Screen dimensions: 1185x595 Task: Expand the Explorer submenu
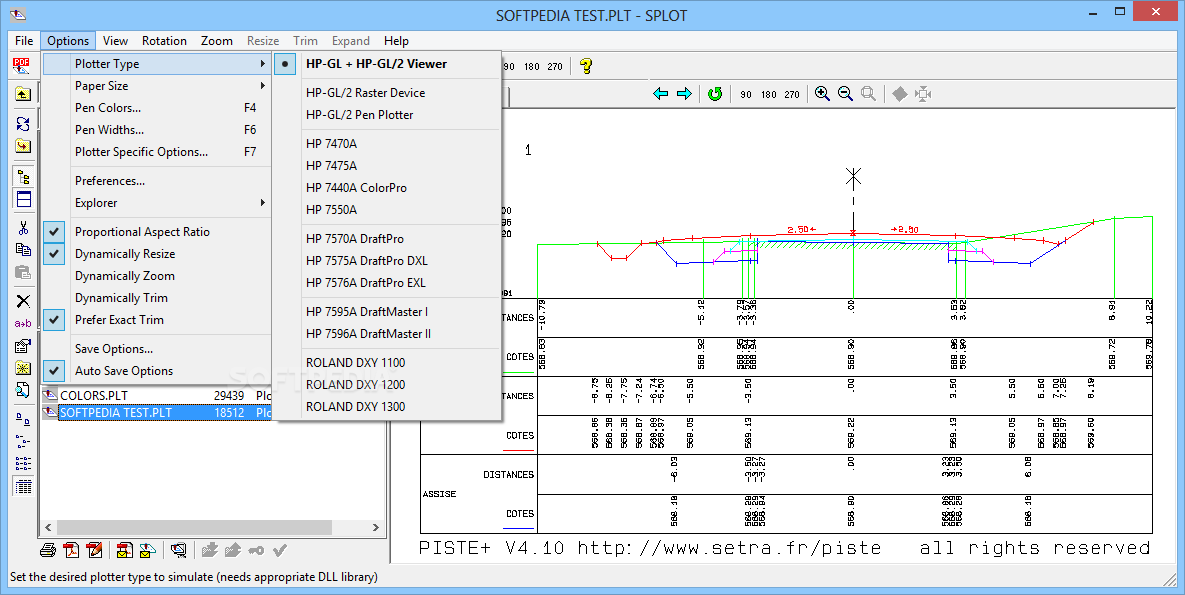coord(157,203)
